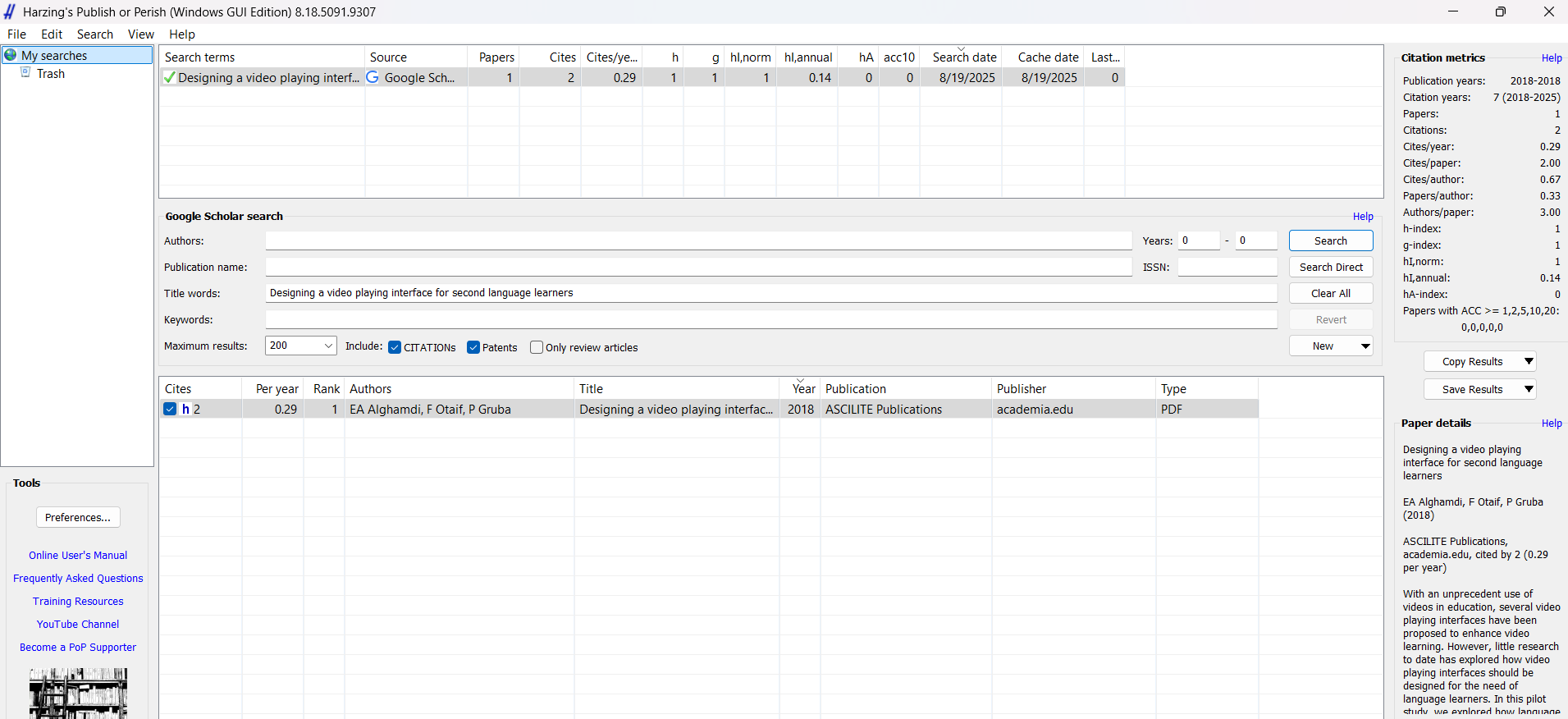This screenshot has height=719, width=1568.
Task: Toggle the CITATIONs checkbox
Action: [395, 347]
